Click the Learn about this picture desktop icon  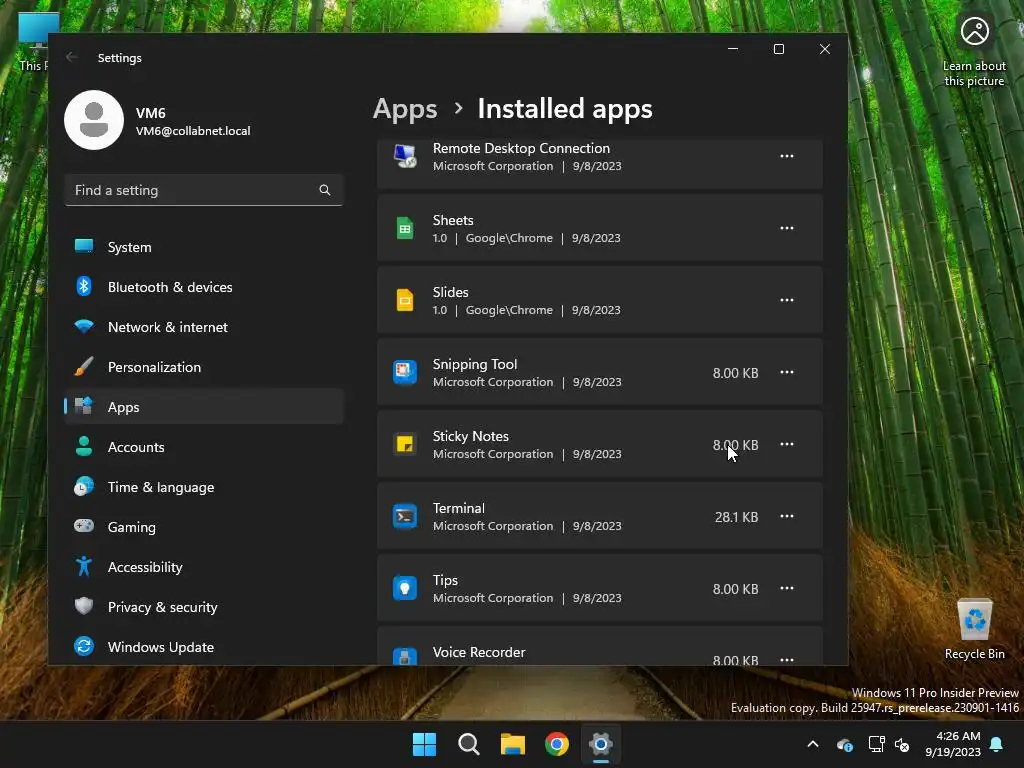974,51
